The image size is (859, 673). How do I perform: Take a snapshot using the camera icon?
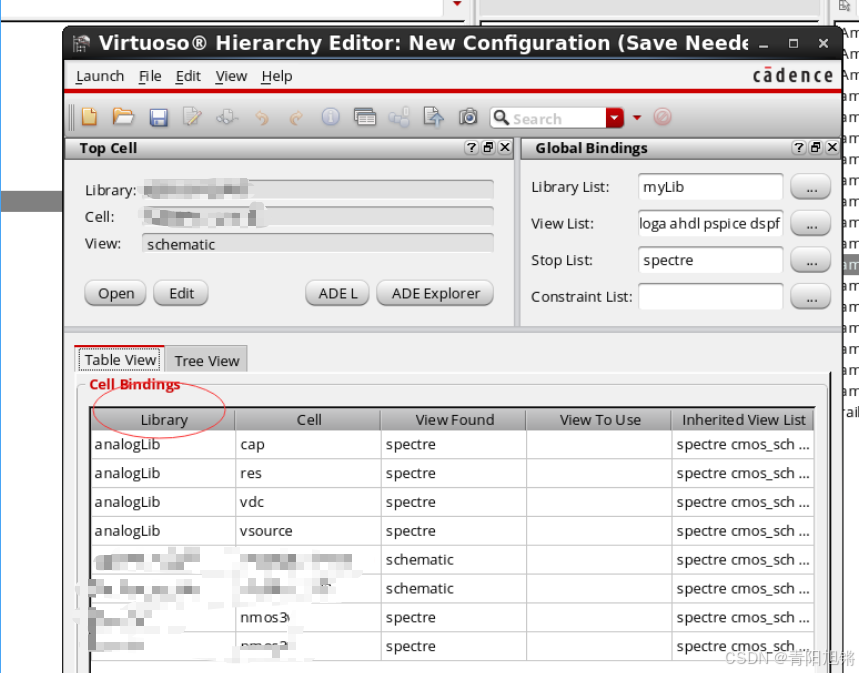click(x=468, y=117)
